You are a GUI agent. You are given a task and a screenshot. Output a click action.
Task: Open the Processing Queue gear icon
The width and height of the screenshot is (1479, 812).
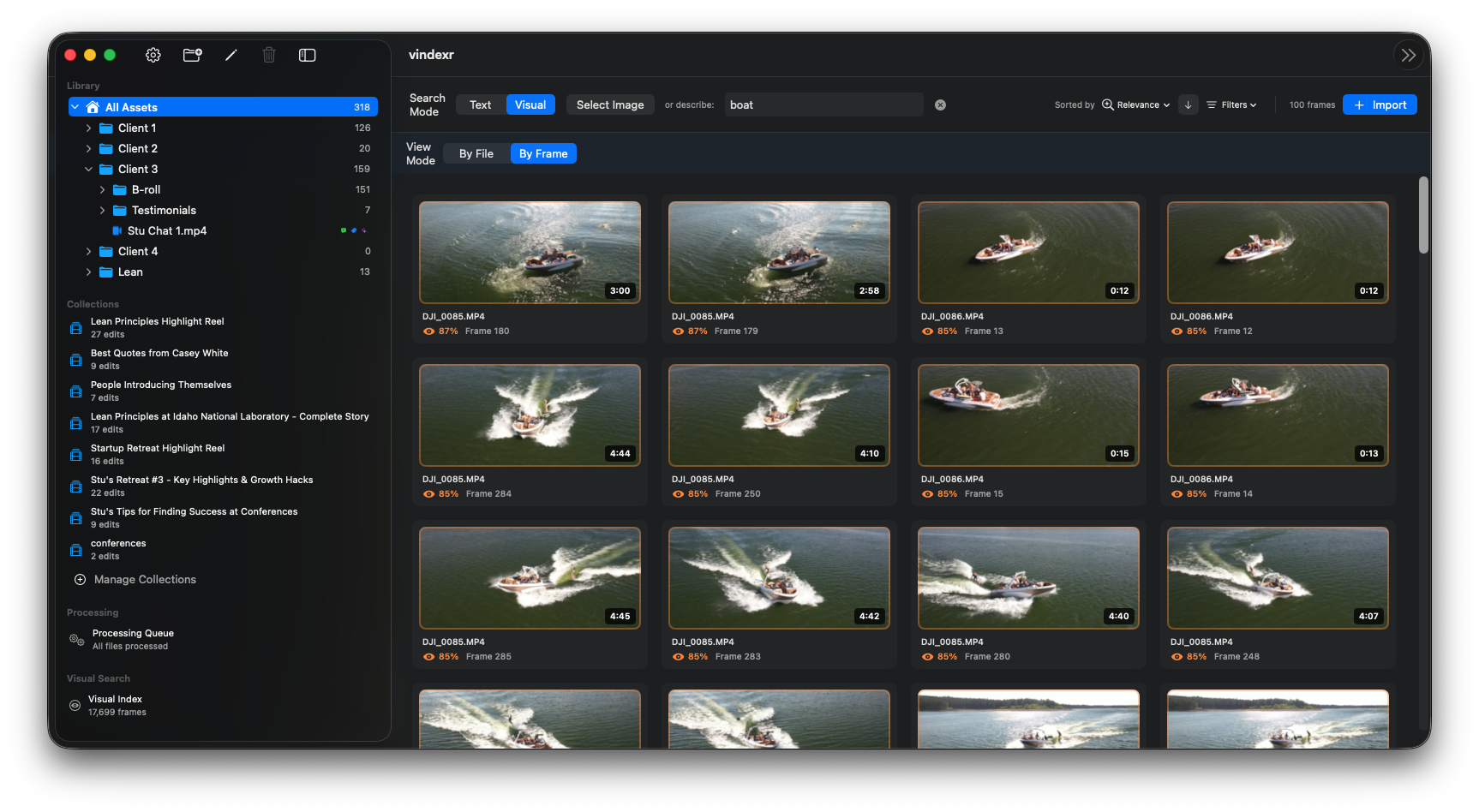76,639
